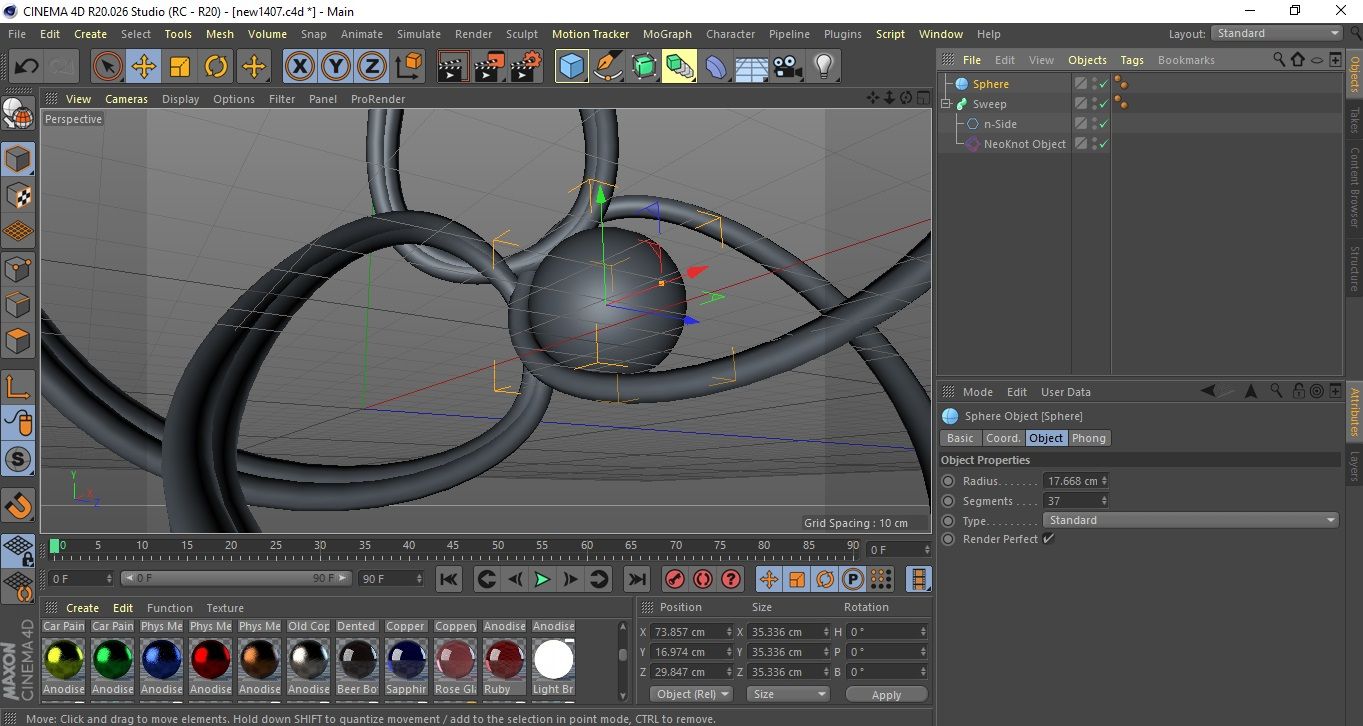Viewport: 1363px width, 726px height.
Task: Open the sphere Type dropdown
Action: [x=1190, y=520]
